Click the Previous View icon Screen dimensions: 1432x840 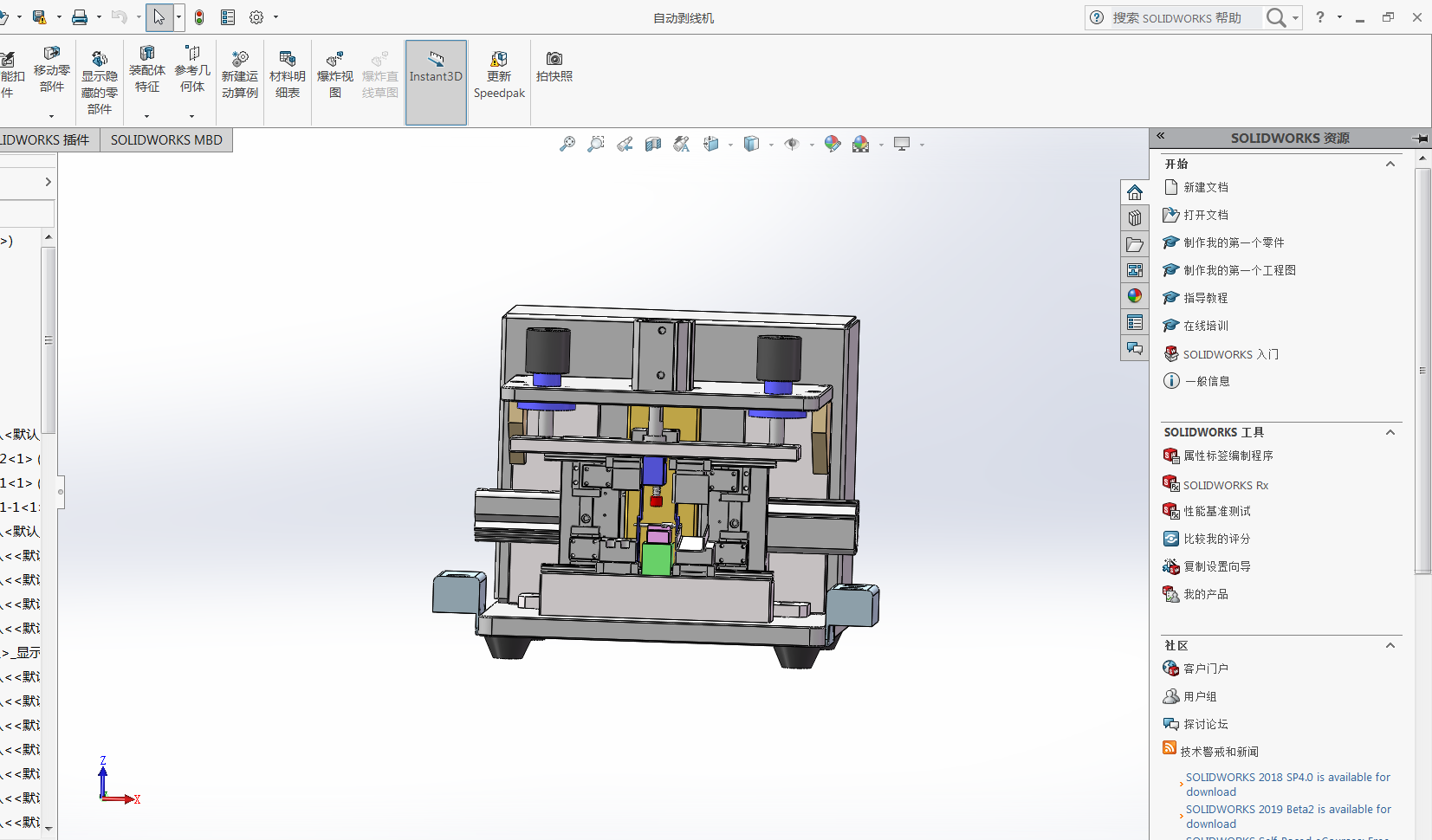coord(625,144)
